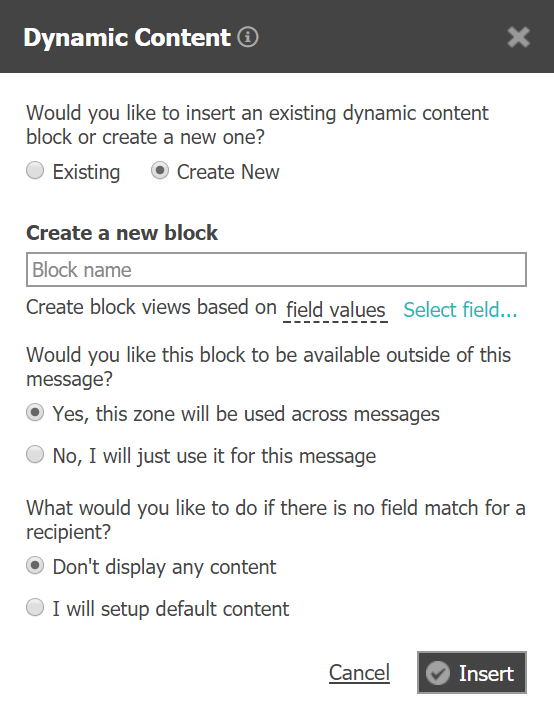Select I will setup default content

click(x=35, y=608)
